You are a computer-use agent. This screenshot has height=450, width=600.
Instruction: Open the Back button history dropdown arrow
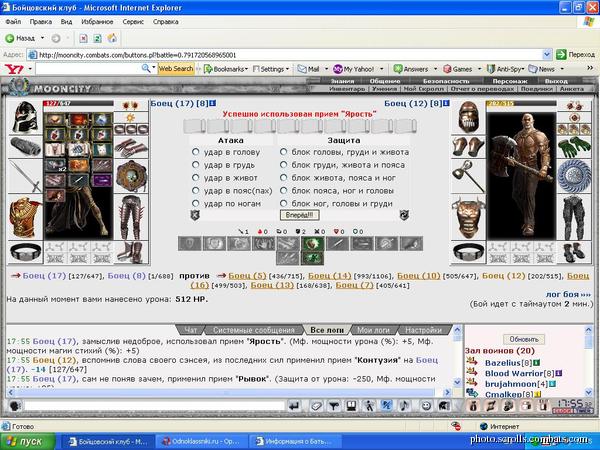pyautogui.click(x=42, y=38)
